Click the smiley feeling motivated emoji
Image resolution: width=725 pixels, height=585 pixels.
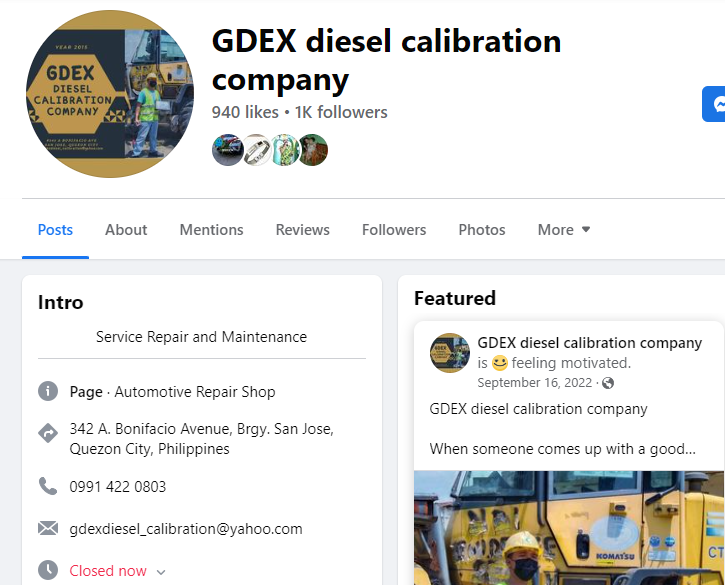tap(499, 363)
